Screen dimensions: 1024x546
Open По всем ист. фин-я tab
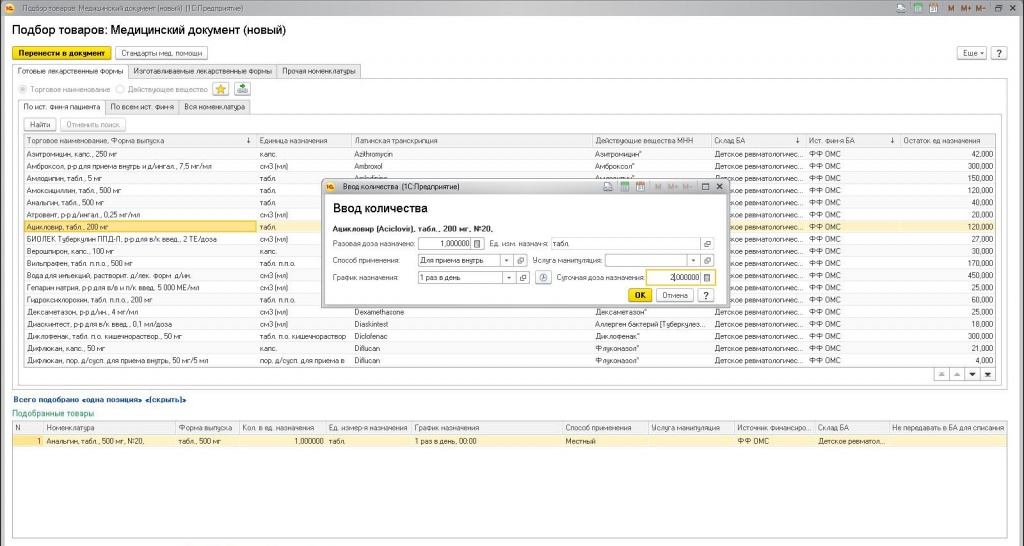coord(142,106)
